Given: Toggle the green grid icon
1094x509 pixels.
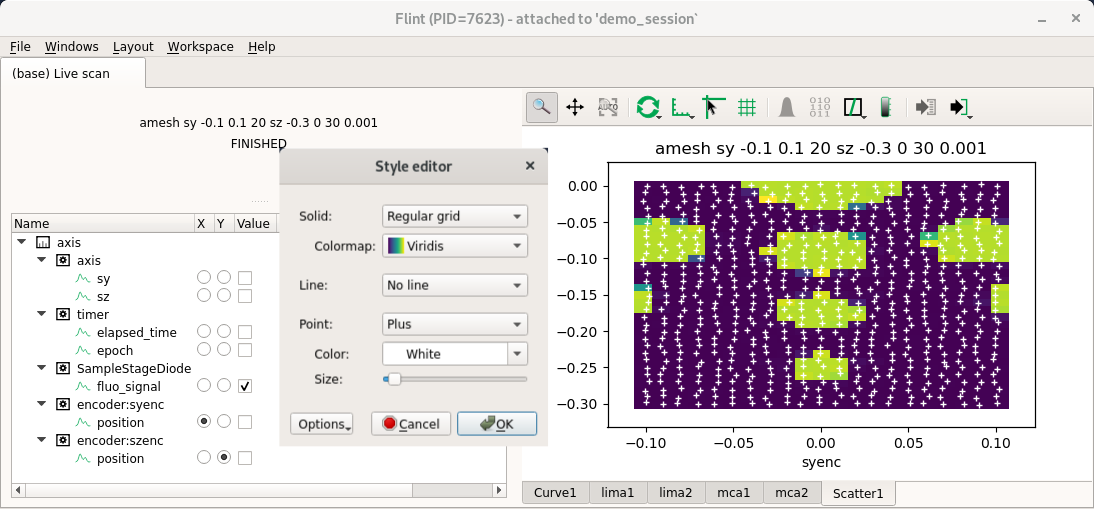Looking at the screenshot, I should (747, 107).
